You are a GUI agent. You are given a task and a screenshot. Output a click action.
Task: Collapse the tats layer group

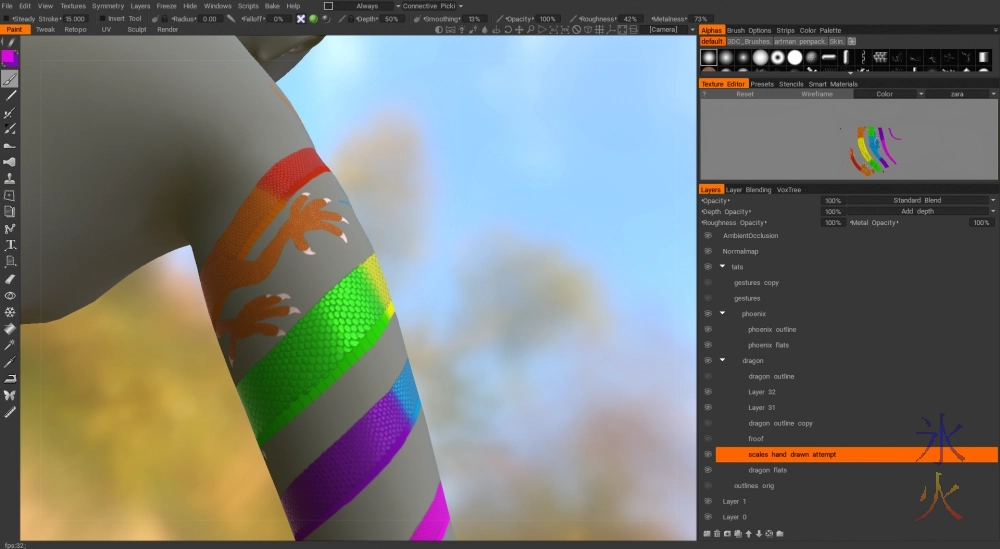click(722, 267)
